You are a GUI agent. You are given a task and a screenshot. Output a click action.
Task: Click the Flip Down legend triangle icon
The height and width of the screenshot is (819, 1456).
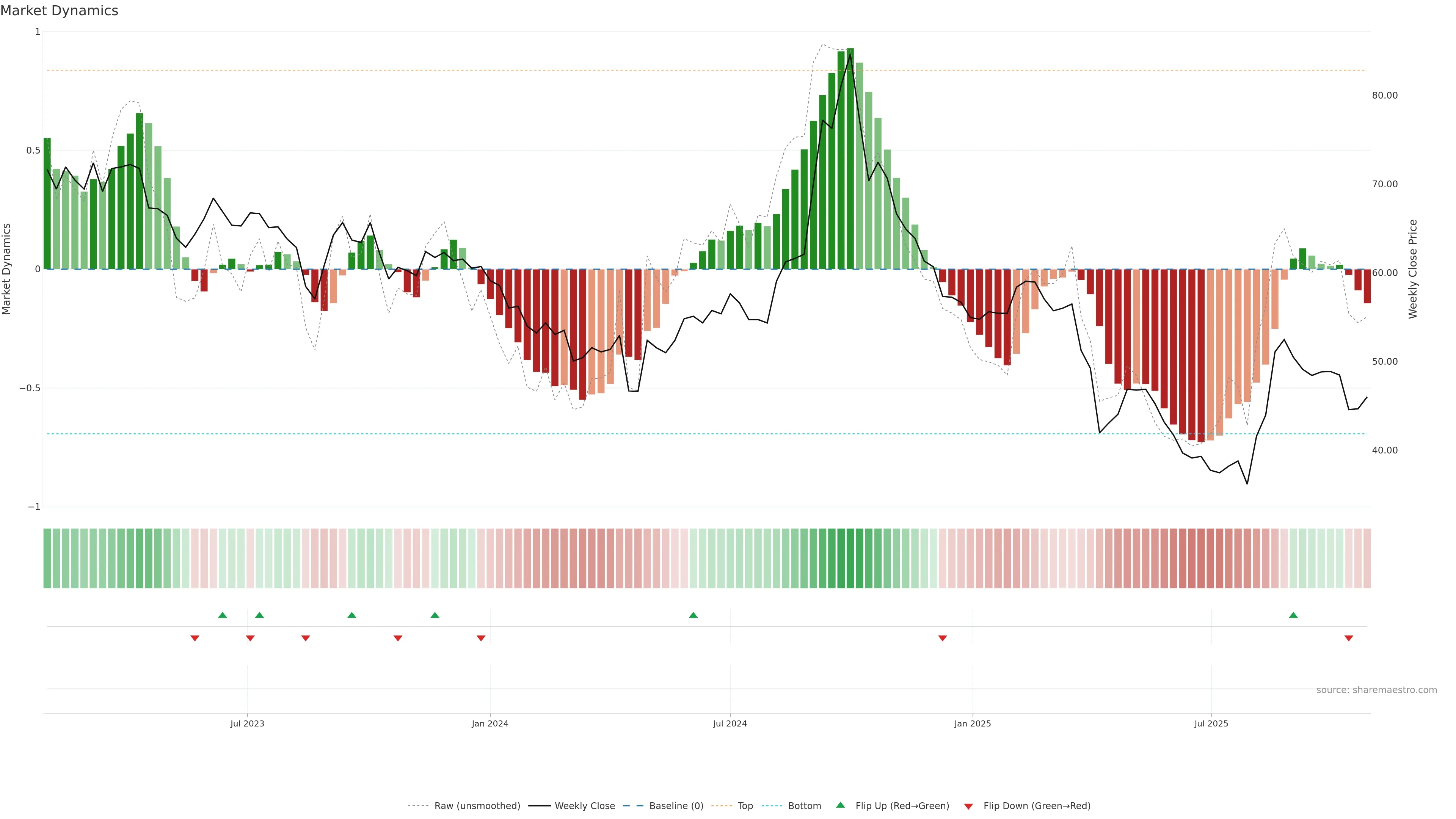[x=968, y=806]
